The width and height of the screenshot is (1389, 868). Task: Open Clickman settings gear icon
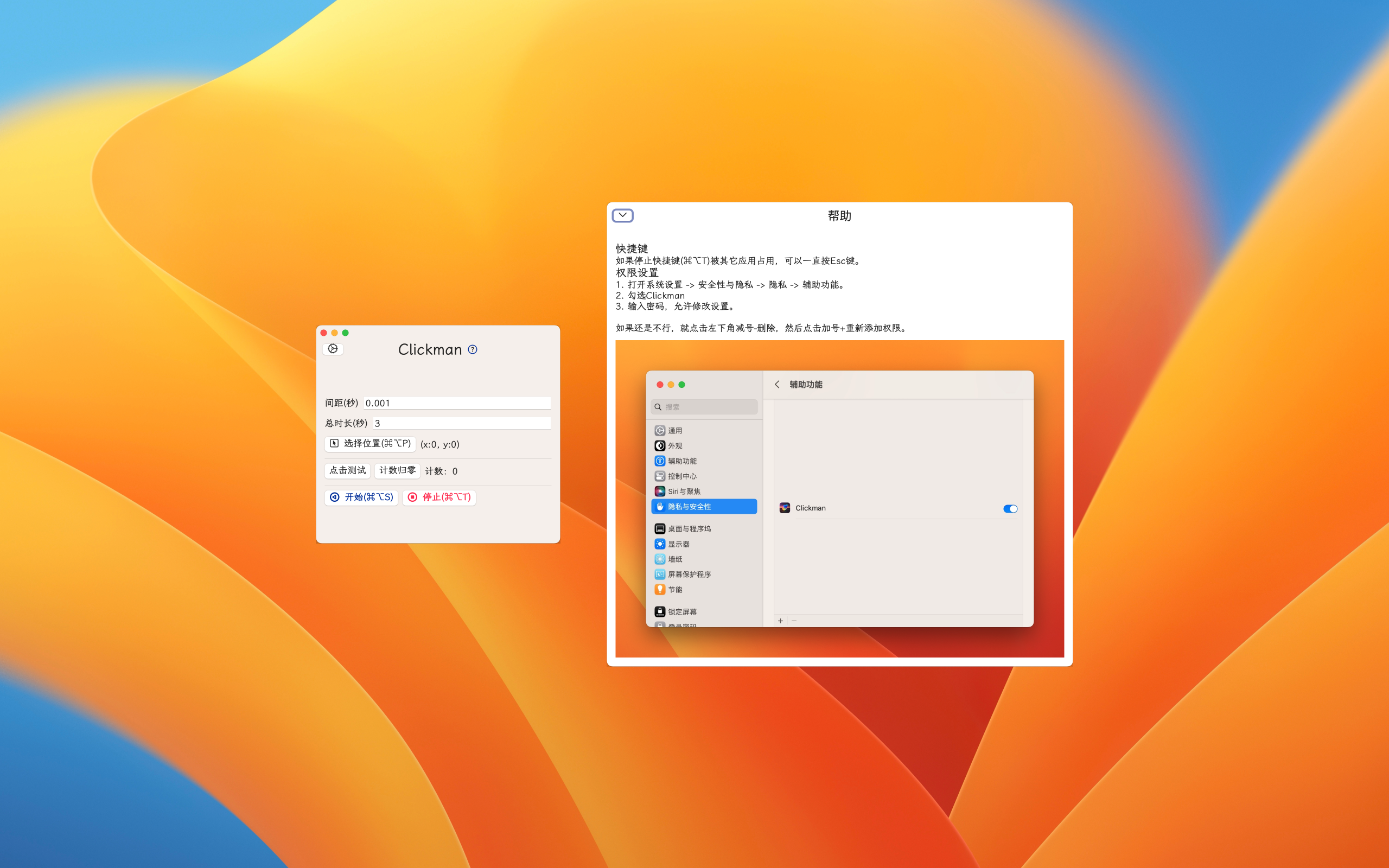[333, 349]
